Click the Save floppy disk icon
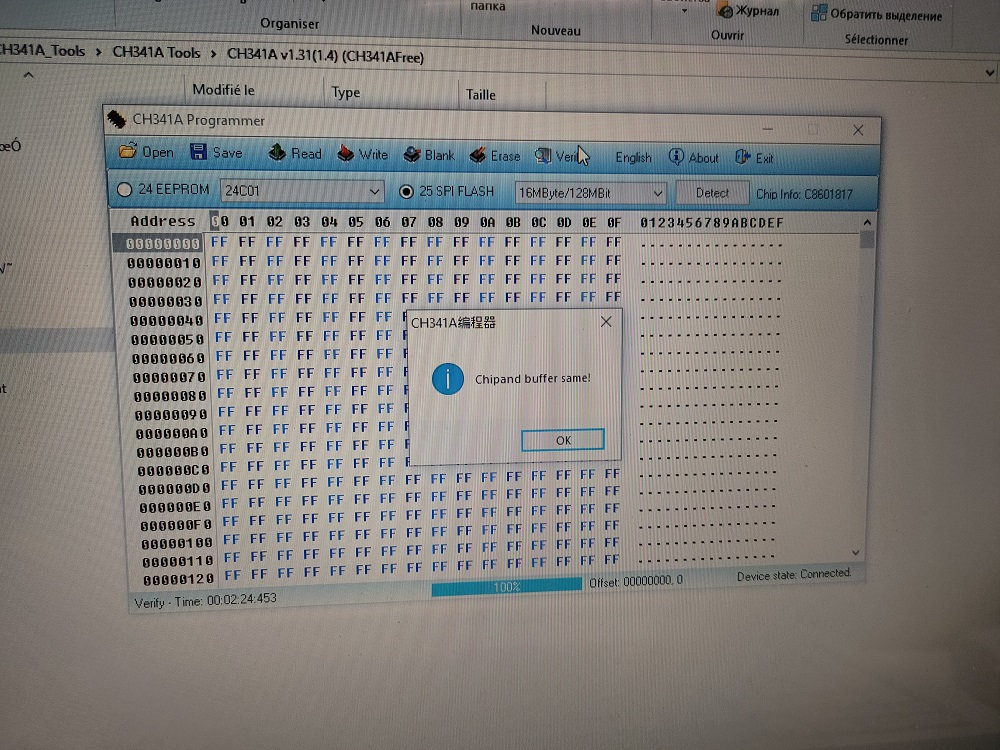This screenshot has height=750, width=1000. point(198,152)
